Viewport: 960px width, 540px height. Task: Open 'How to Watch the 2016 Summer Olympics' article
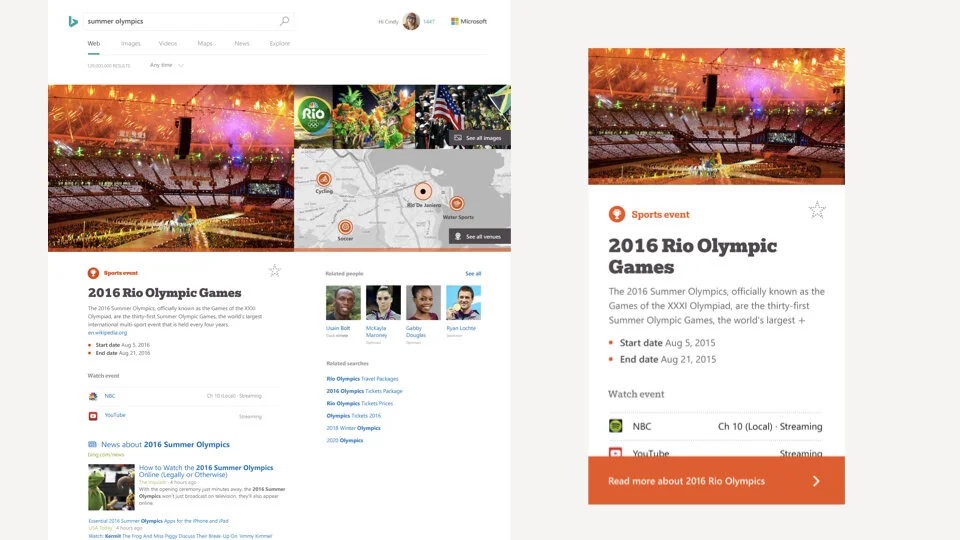click(x=206, y=471)
